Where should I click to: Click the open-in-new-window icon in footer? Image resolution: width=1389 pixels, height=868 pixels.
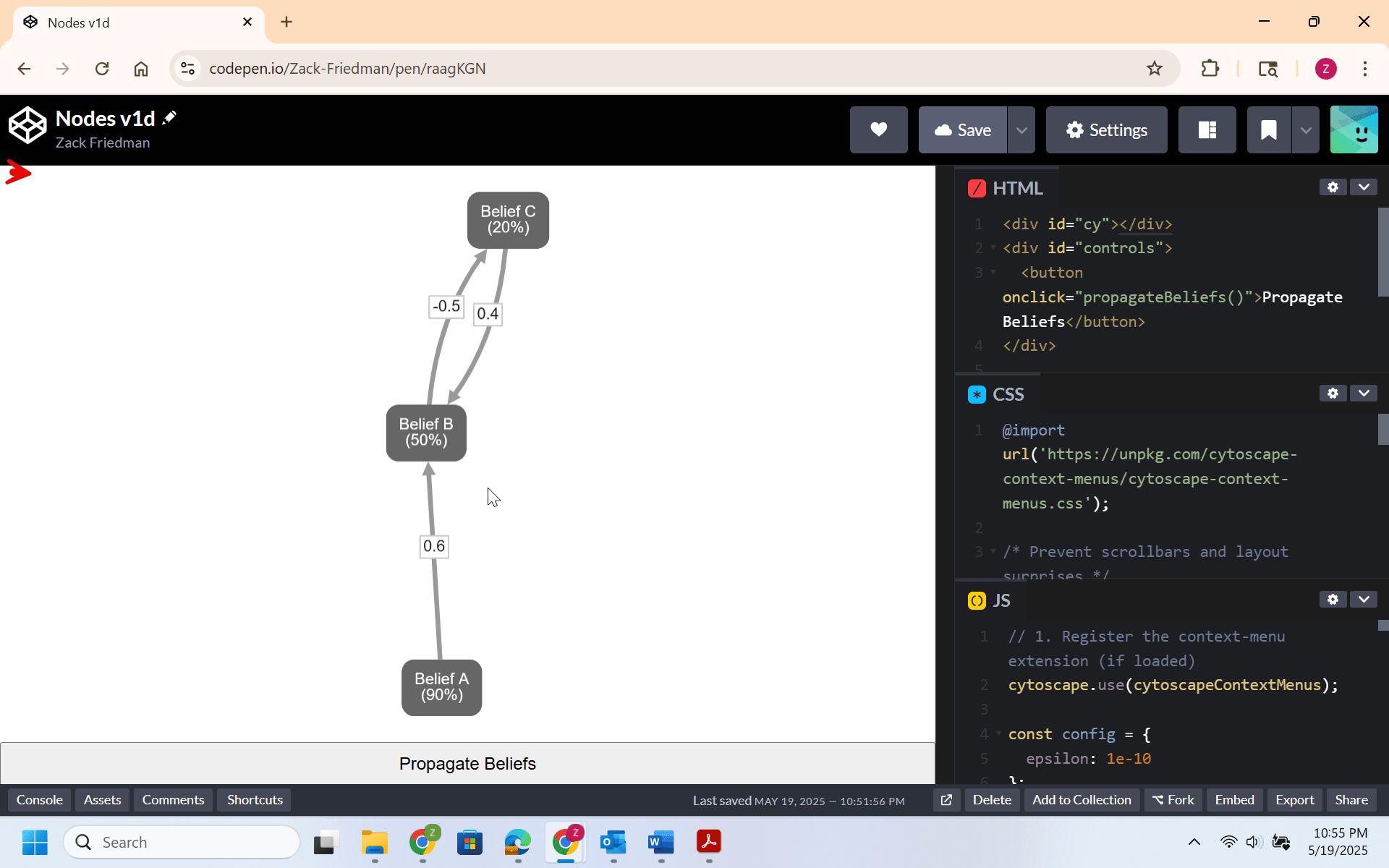(946, 800)
